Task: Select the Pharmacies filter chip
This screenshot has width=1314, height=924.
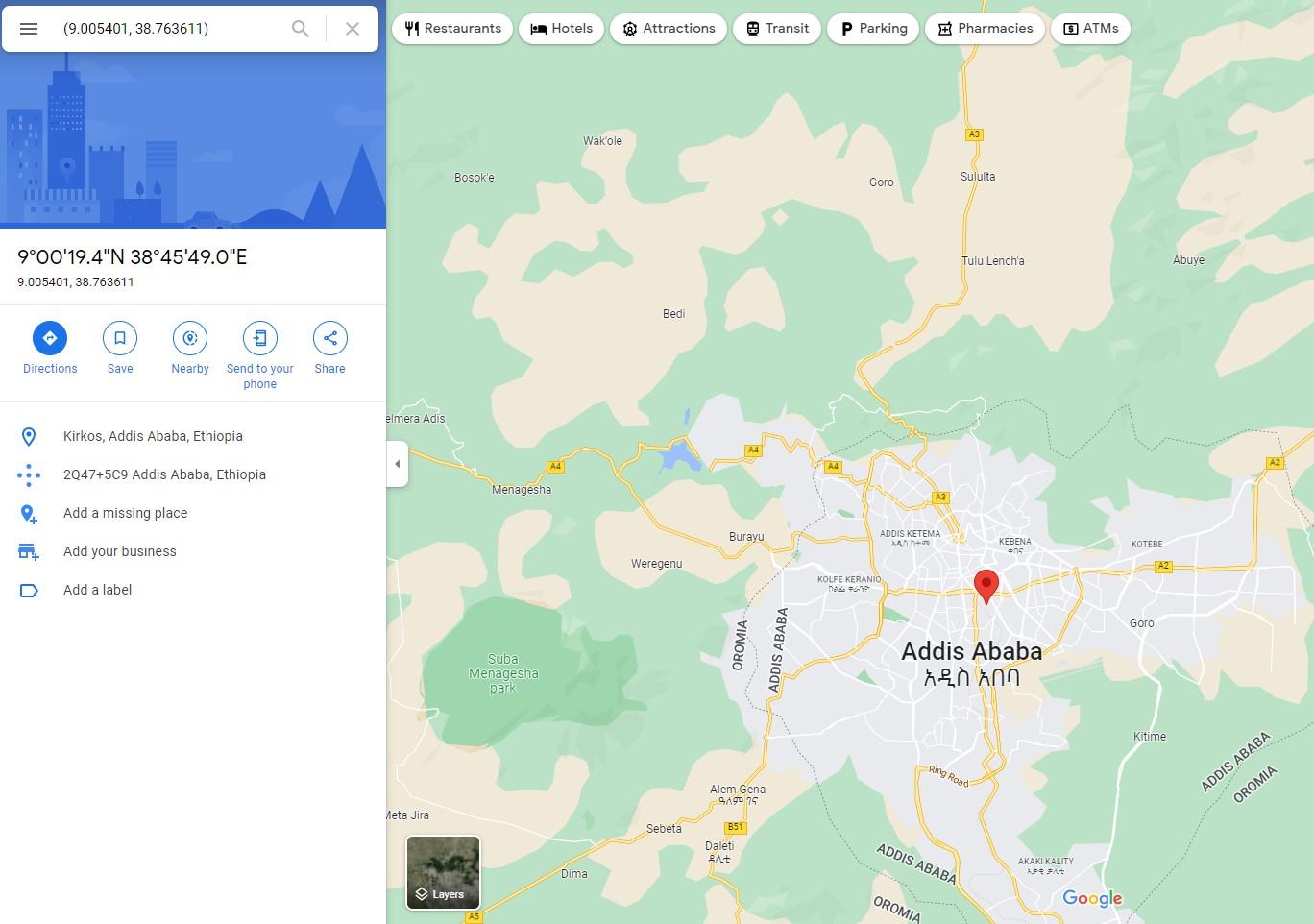Action: pyautogui.click(x=985, y=29)
